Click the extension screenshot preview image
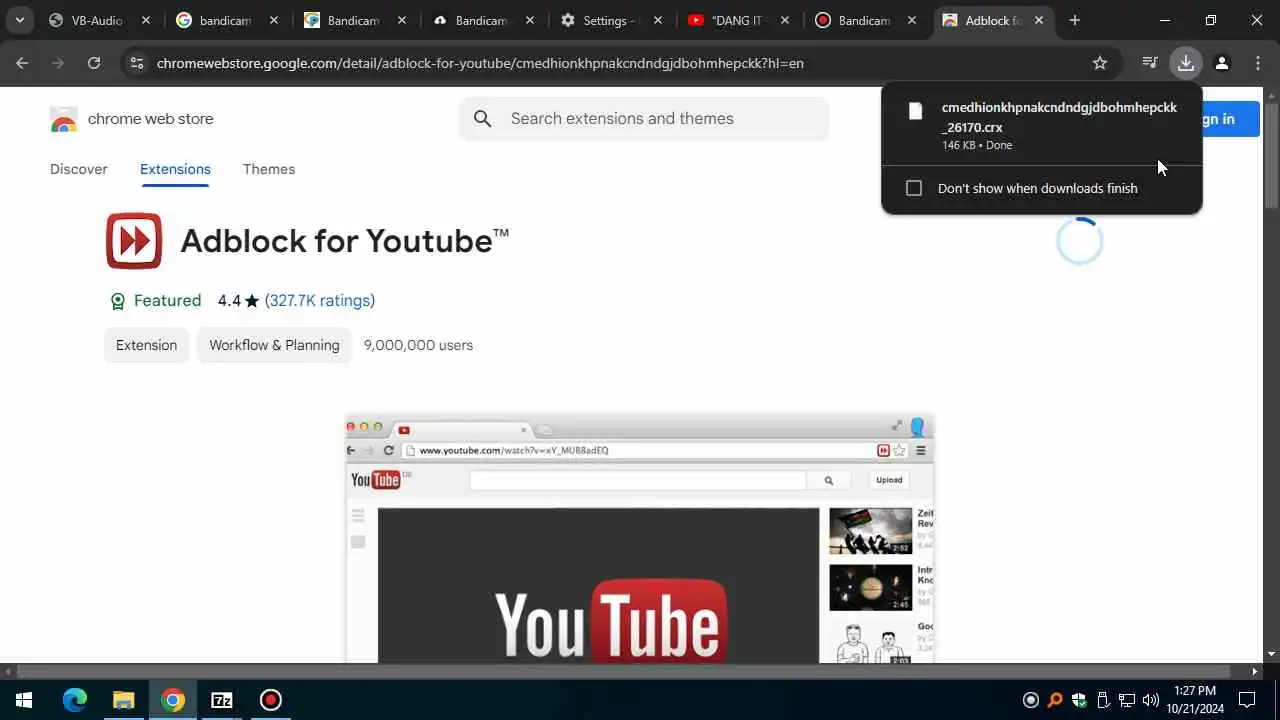Screen dimensions: 1280x720 coord(640,539)
